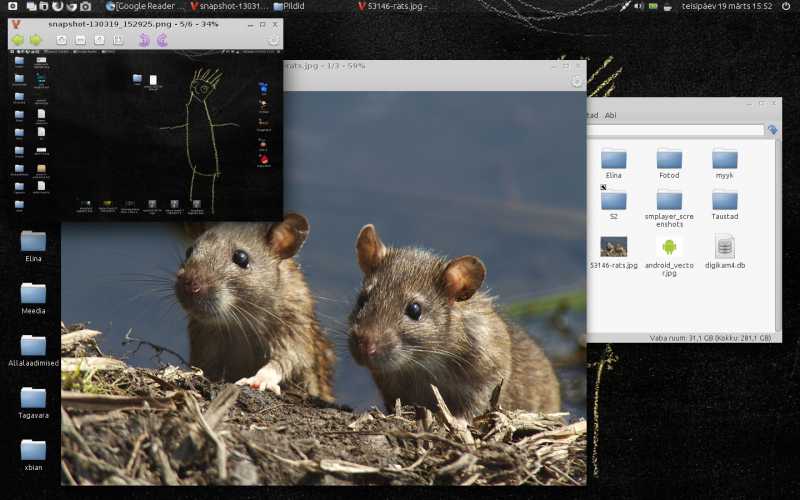
Task: Switch to Google Reader taskbar window
Action: [145, 6]
